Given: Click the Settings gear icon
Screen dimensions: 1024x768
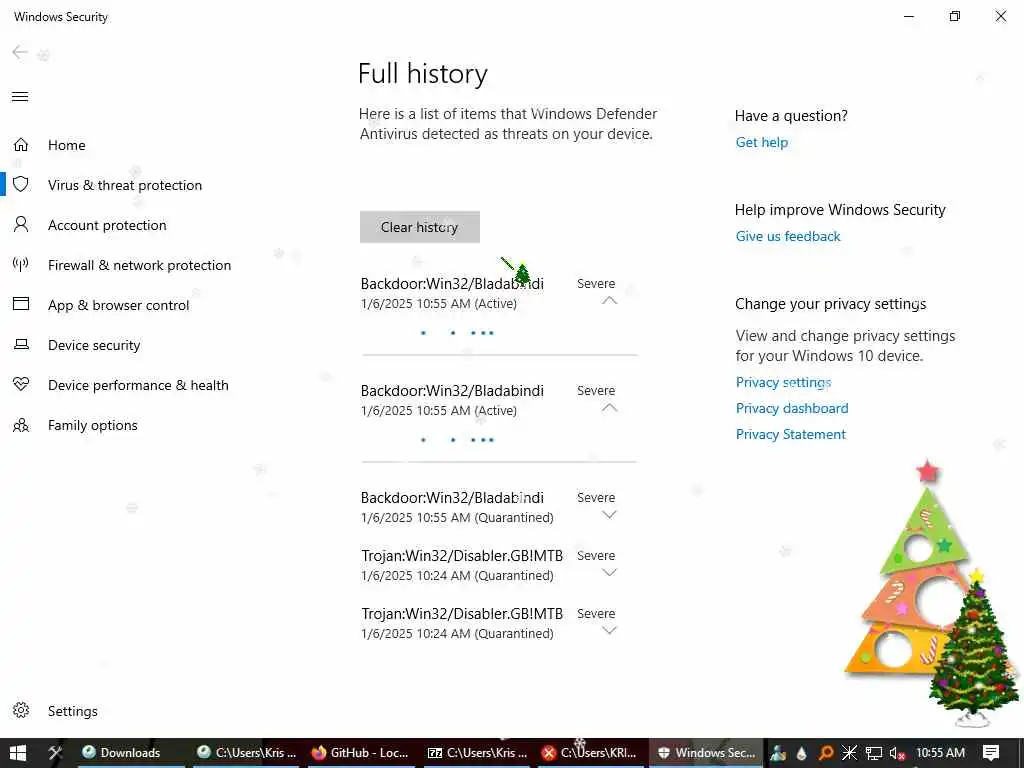Looking at the screenshot, I should pyautogui.click(x=21, y=711).
